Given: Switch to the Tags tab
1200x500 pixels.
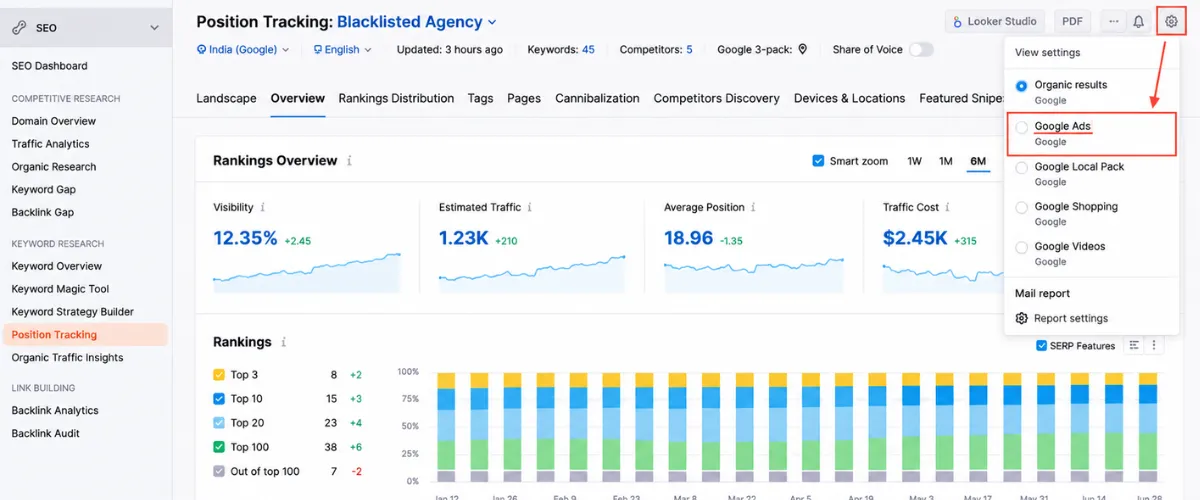Looking at the screenshot, I should tap(480, 98).
